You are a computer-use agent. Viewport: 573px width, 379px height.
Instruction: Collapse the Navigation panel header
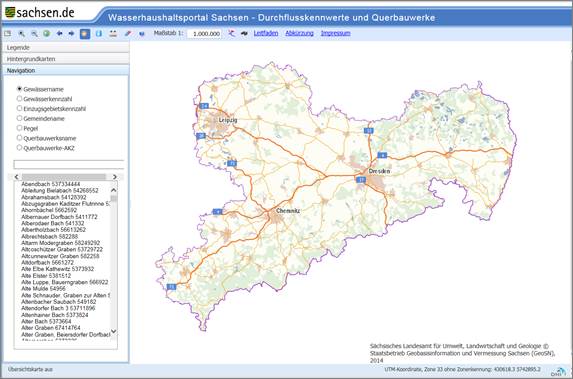tap(66, 70)
